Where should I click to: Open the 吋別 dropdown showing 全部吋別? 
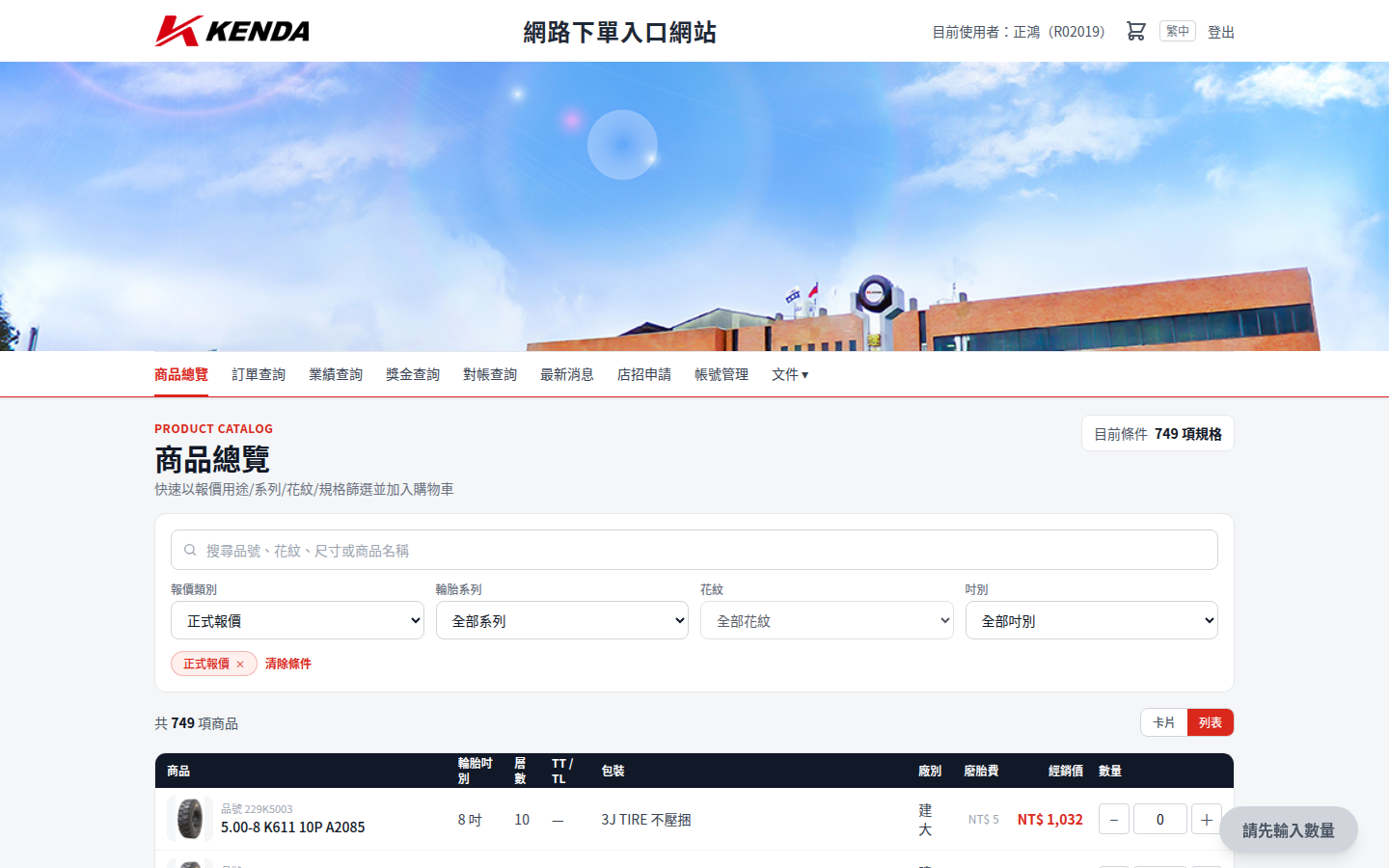pyautogui.click(x=1092, y=620)
